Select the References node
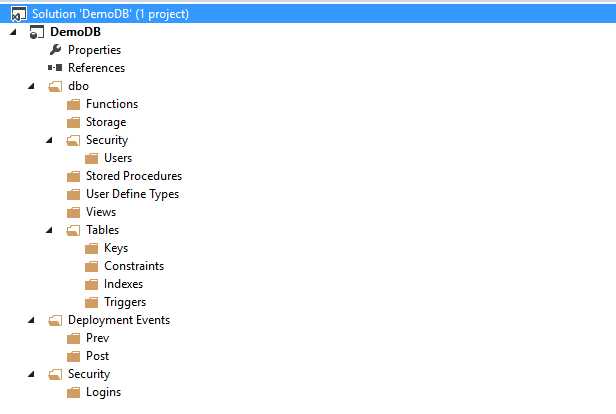This screenshot has width=616, height=414. [96, 68]
